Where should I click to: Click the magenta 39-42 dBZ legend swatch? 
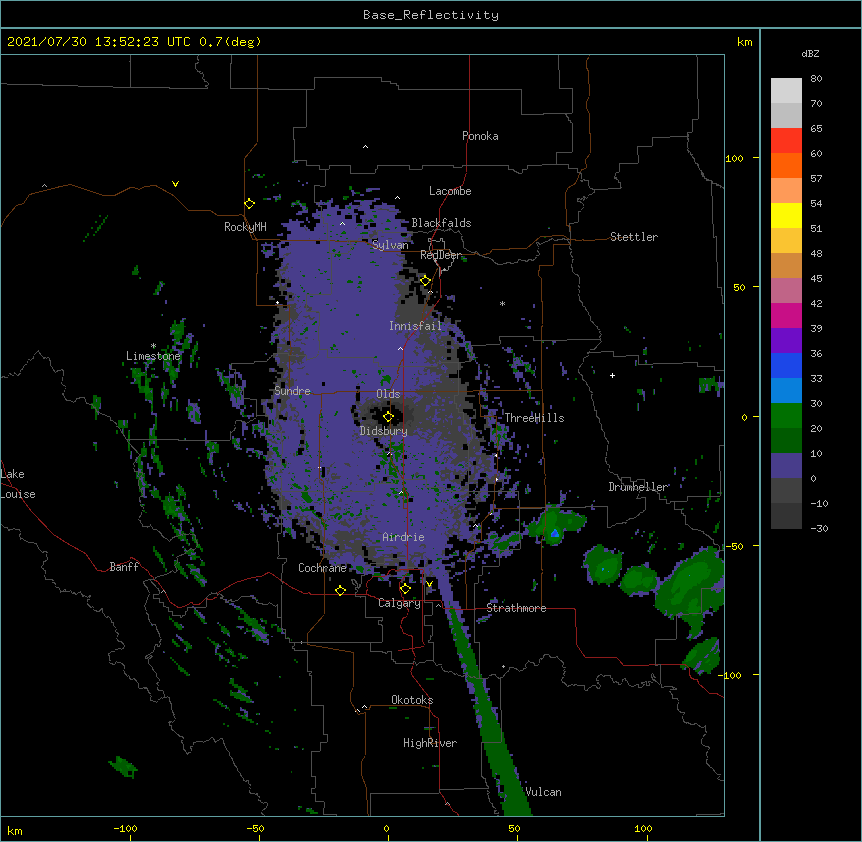786,315
